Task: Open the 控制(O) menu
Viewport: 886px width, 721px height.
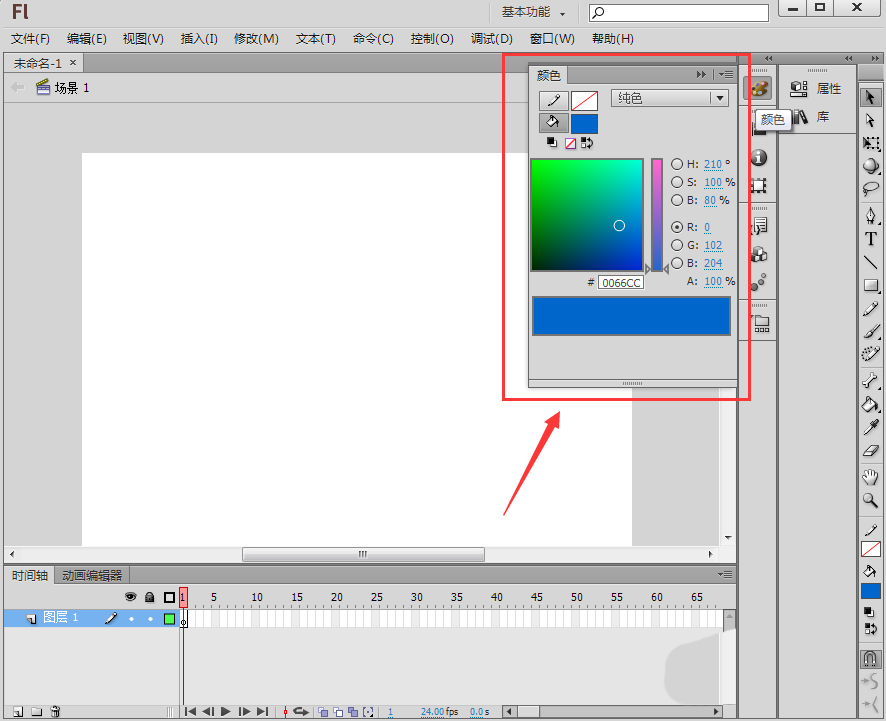Action: pos(432,39)
